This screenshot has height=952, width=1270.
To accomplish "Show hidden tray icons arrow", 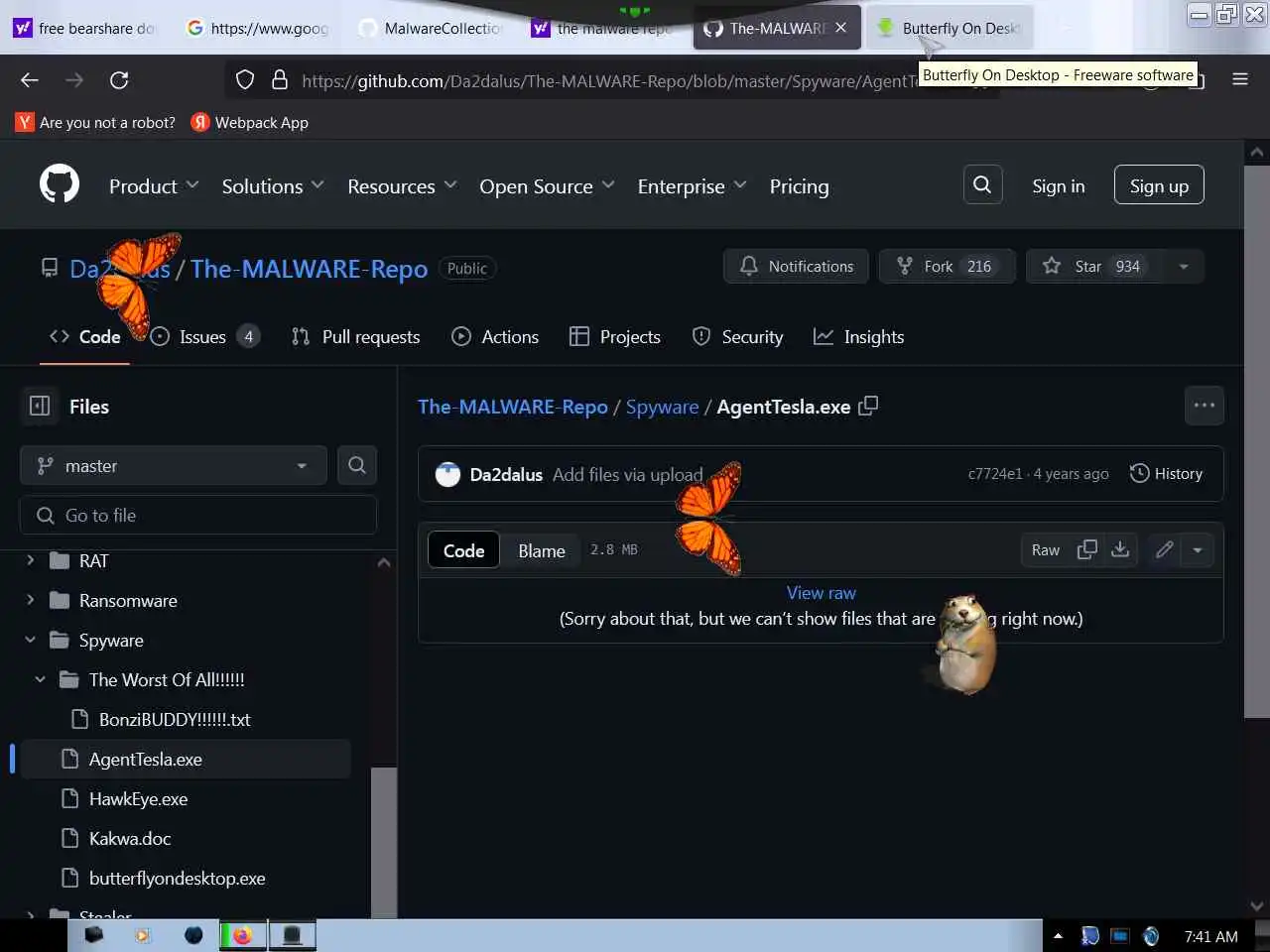I will point(1058,936).
